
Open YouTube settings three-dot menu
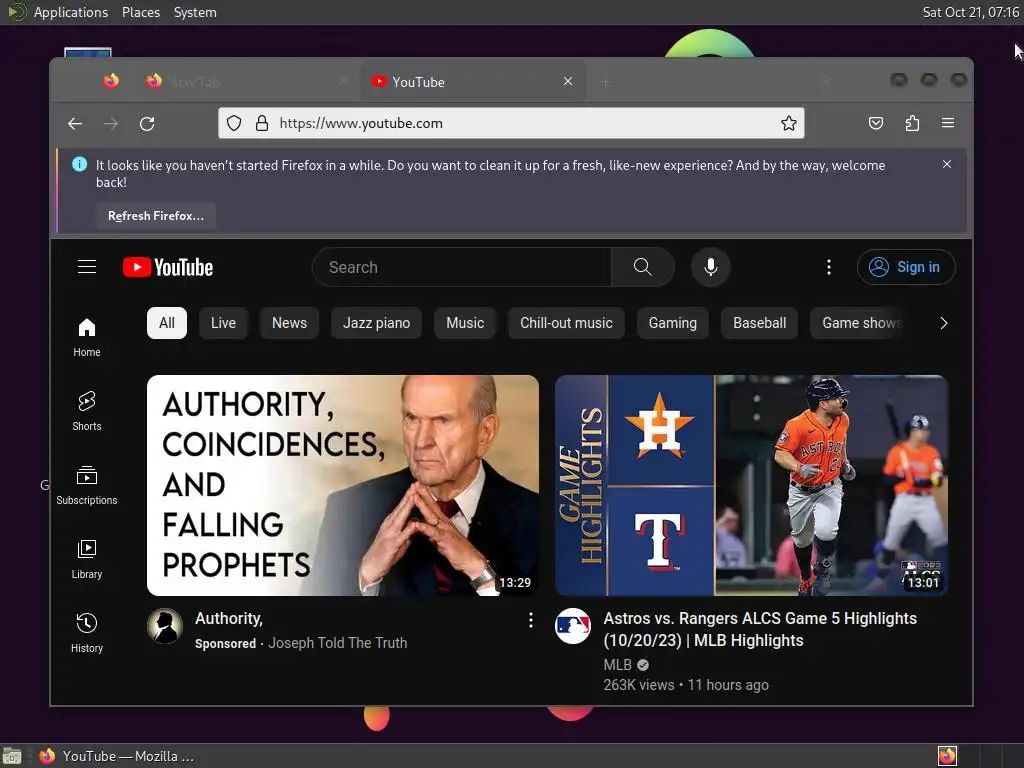pyautogui.click(x=829, y=267)
